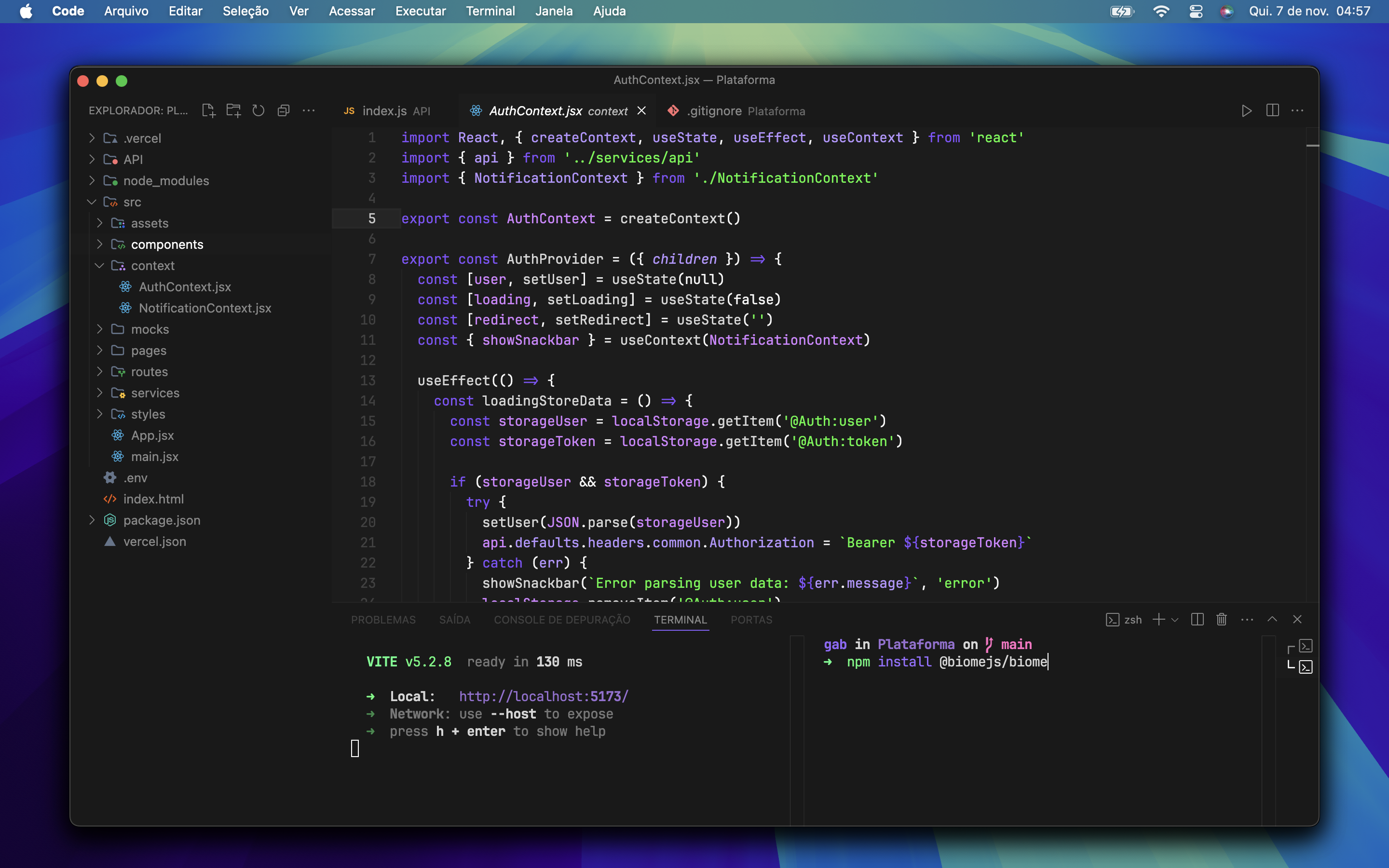Click the editor minimap scrollbar slider
Viewport: 1389px width, 868px height.
point(1312,145)
